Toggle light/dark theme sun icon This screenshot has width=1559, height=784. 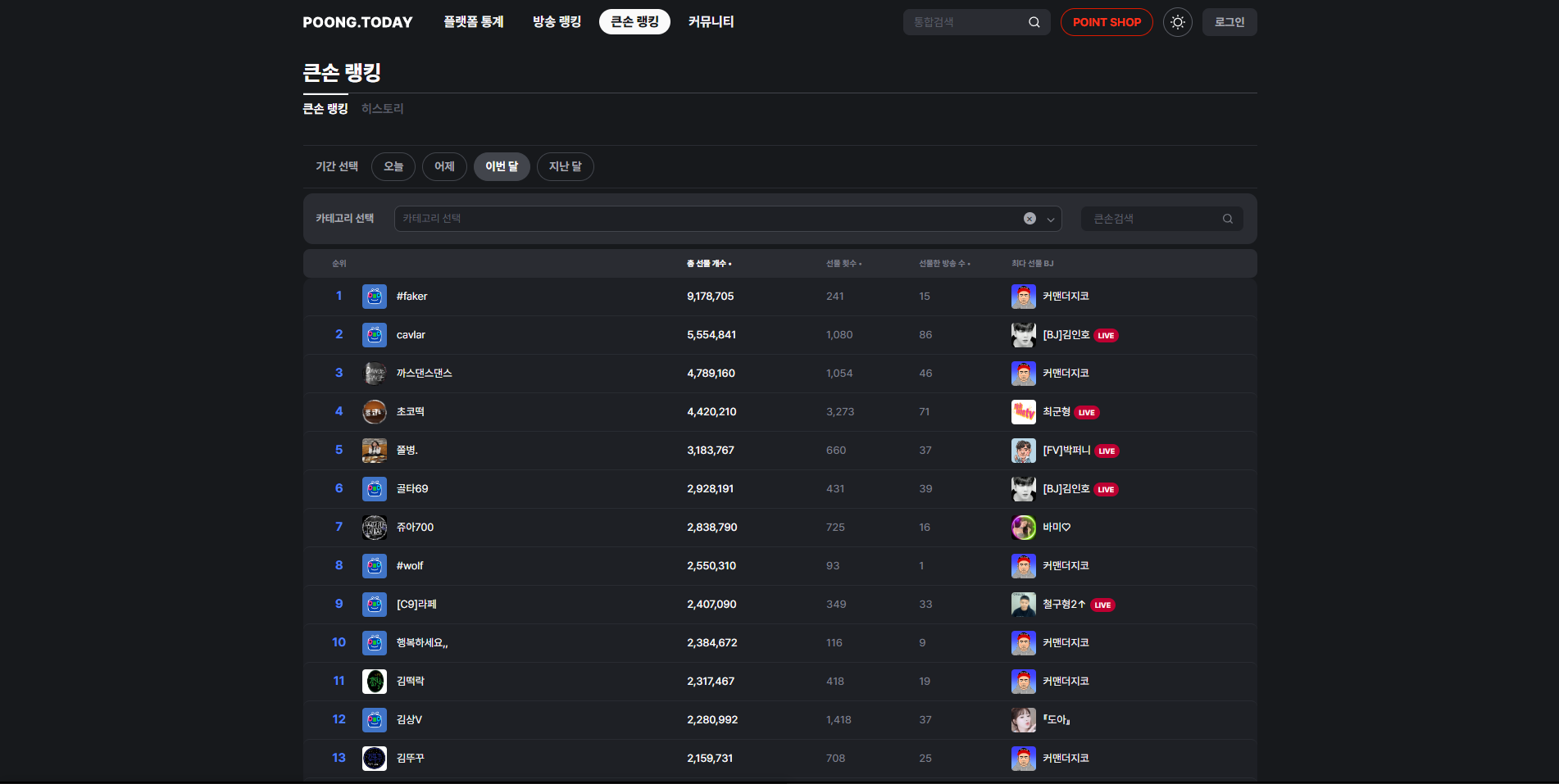click(x=1177, y=22)
